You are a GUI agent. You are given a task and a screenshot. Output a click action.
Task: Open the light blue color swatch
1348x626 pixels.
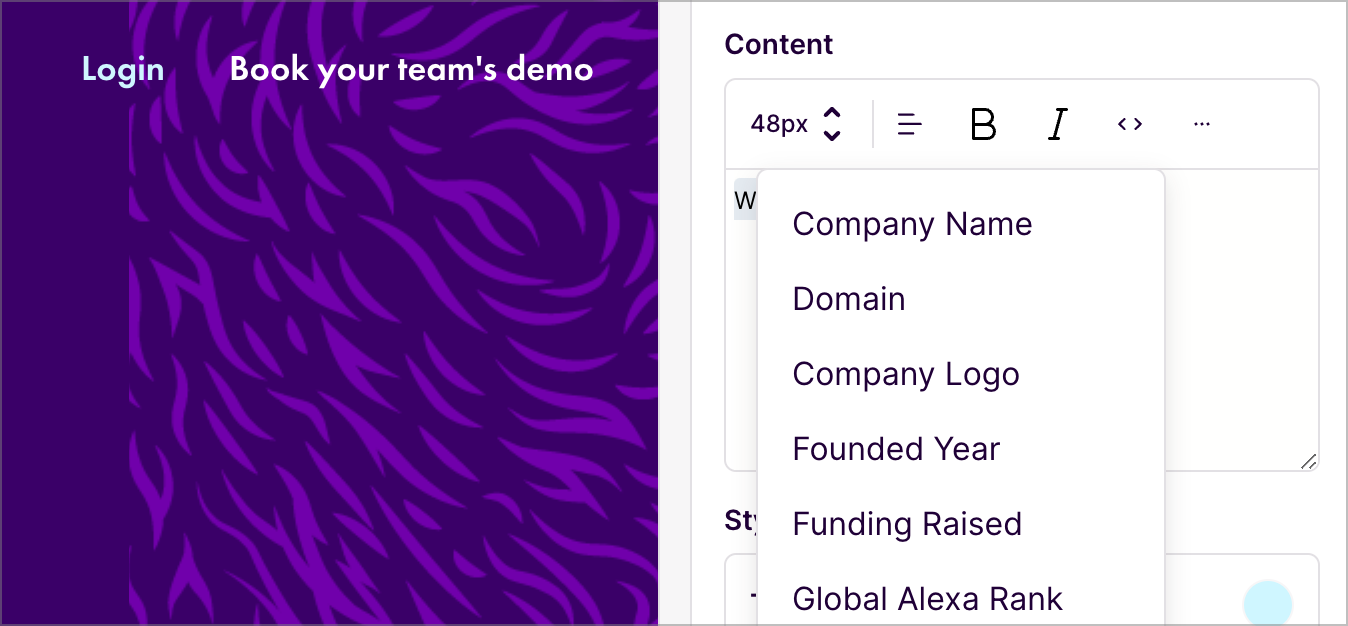[x=1267, y=604]
